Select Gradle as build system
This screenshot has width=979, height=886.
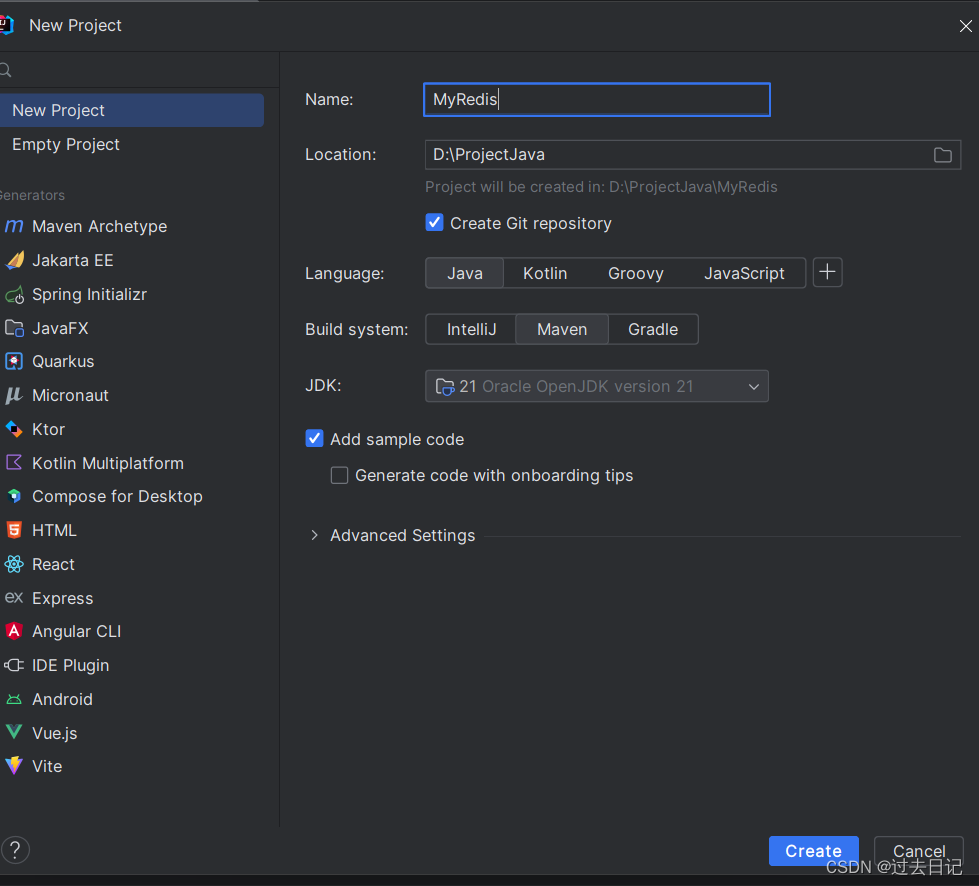tap(653, 329)
